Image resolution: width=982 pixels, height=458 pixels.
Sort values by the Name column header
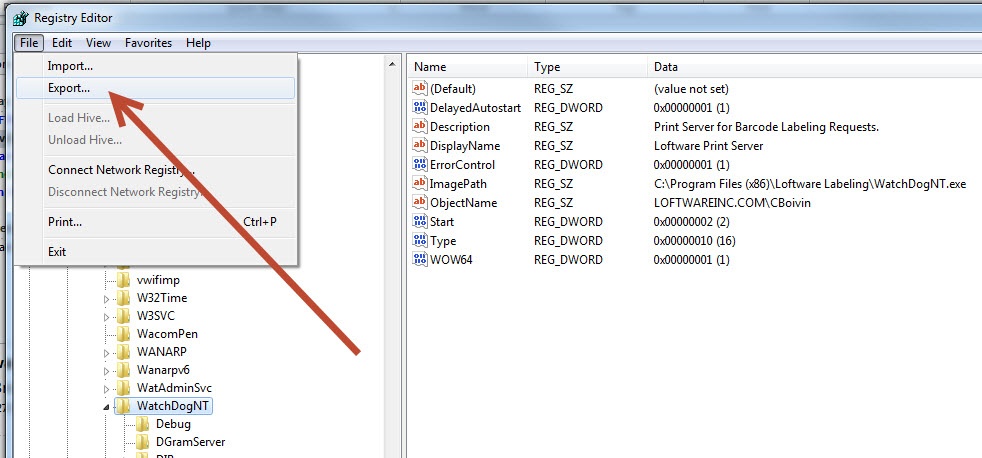467,67
